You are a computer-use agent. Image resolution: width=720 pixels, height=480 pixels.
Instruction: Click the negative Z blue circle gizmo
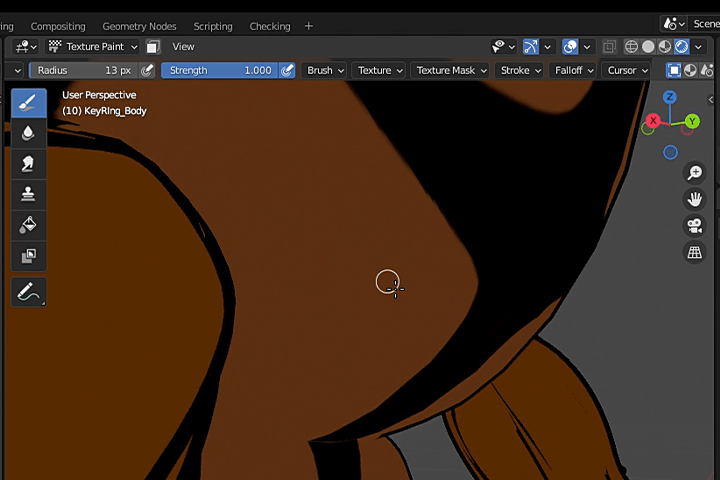[x=670, y=152]
